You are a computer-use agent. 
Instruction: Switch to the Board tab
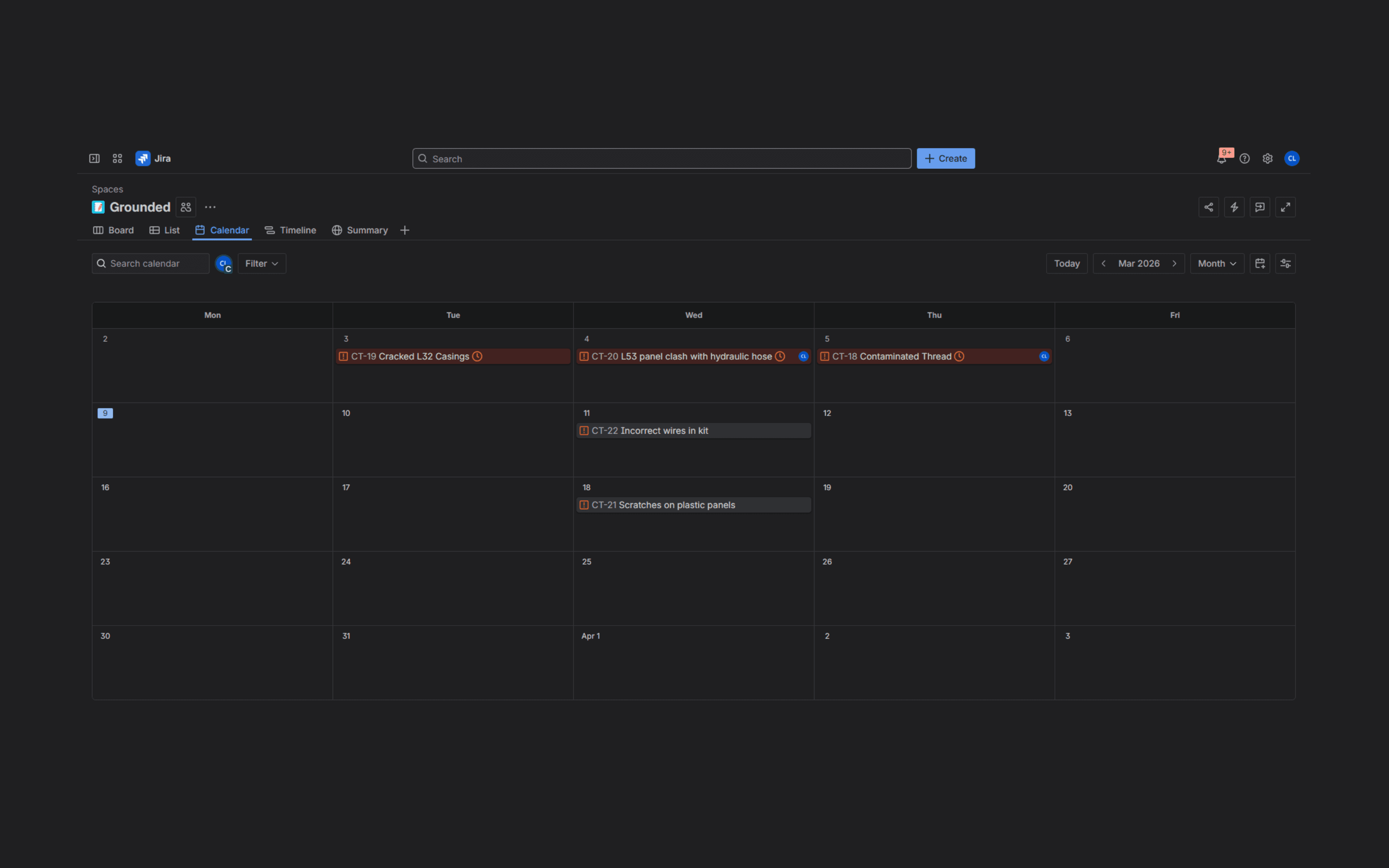tap(114, 230)
